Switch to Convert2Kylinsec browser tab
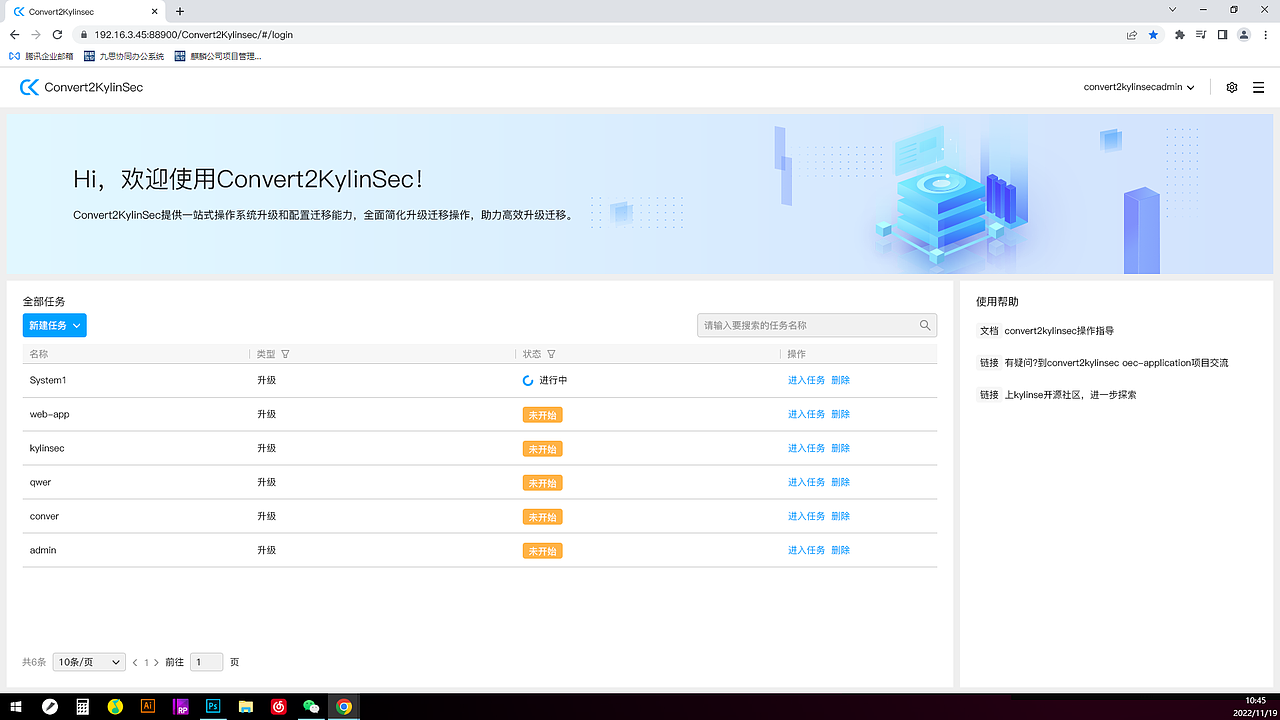 (82, 12)
